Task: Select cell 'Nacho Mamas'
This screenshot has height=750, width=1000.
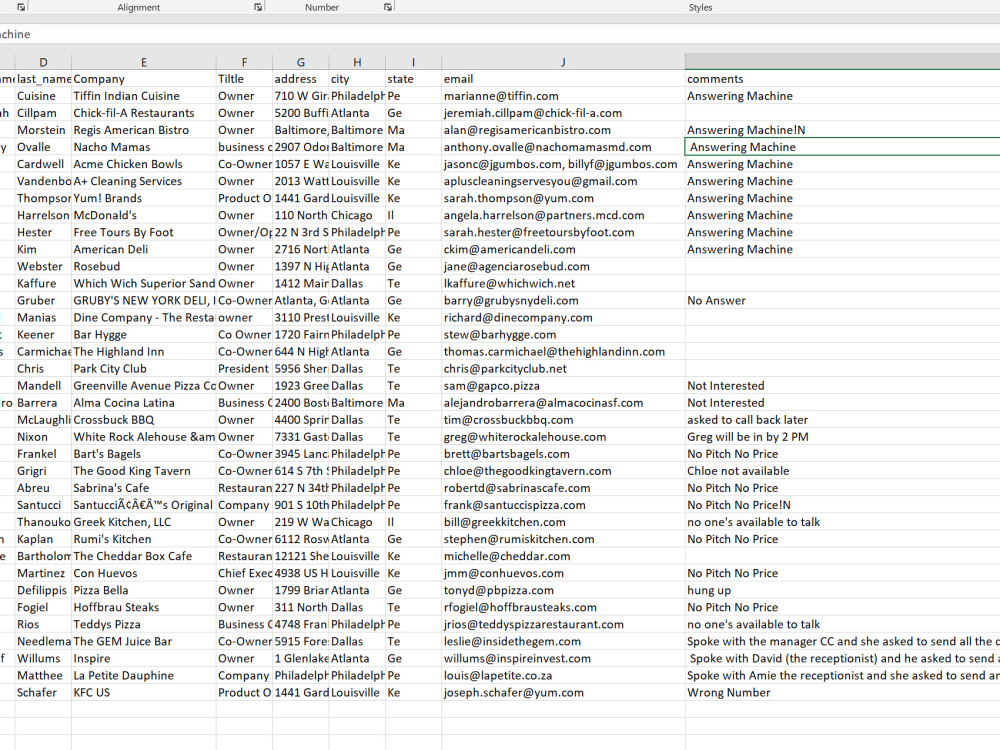Action: pyautogui.click(x=144, y=147)
